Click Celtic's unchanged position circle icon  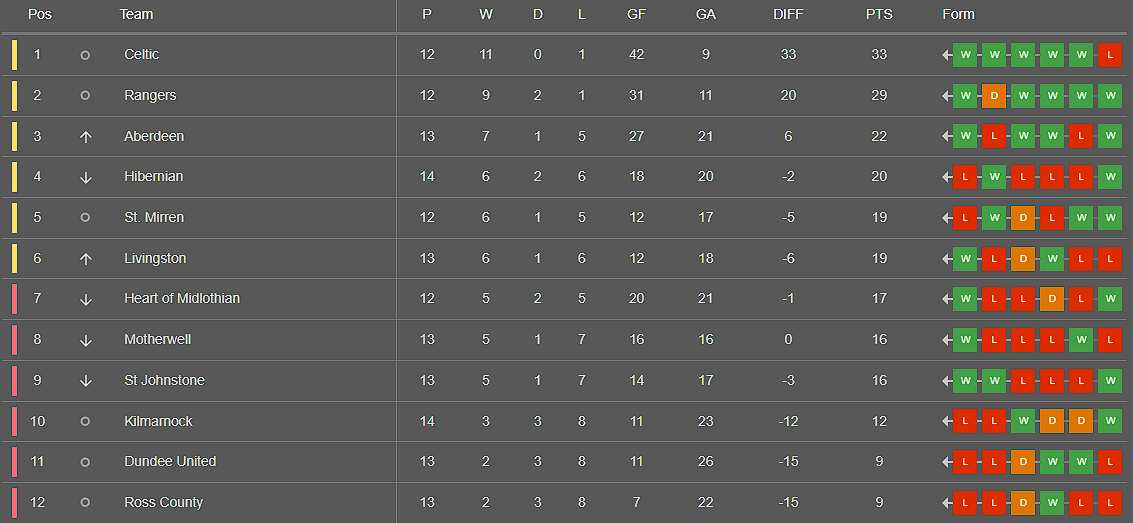click(85, 55)
